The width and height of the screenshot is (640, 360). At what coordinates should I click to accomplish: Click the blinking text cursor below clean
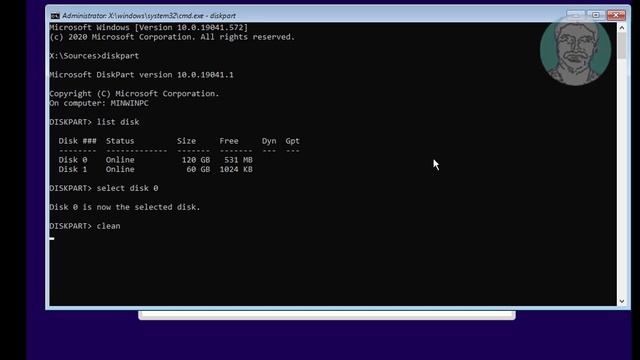tap(52, 238)
